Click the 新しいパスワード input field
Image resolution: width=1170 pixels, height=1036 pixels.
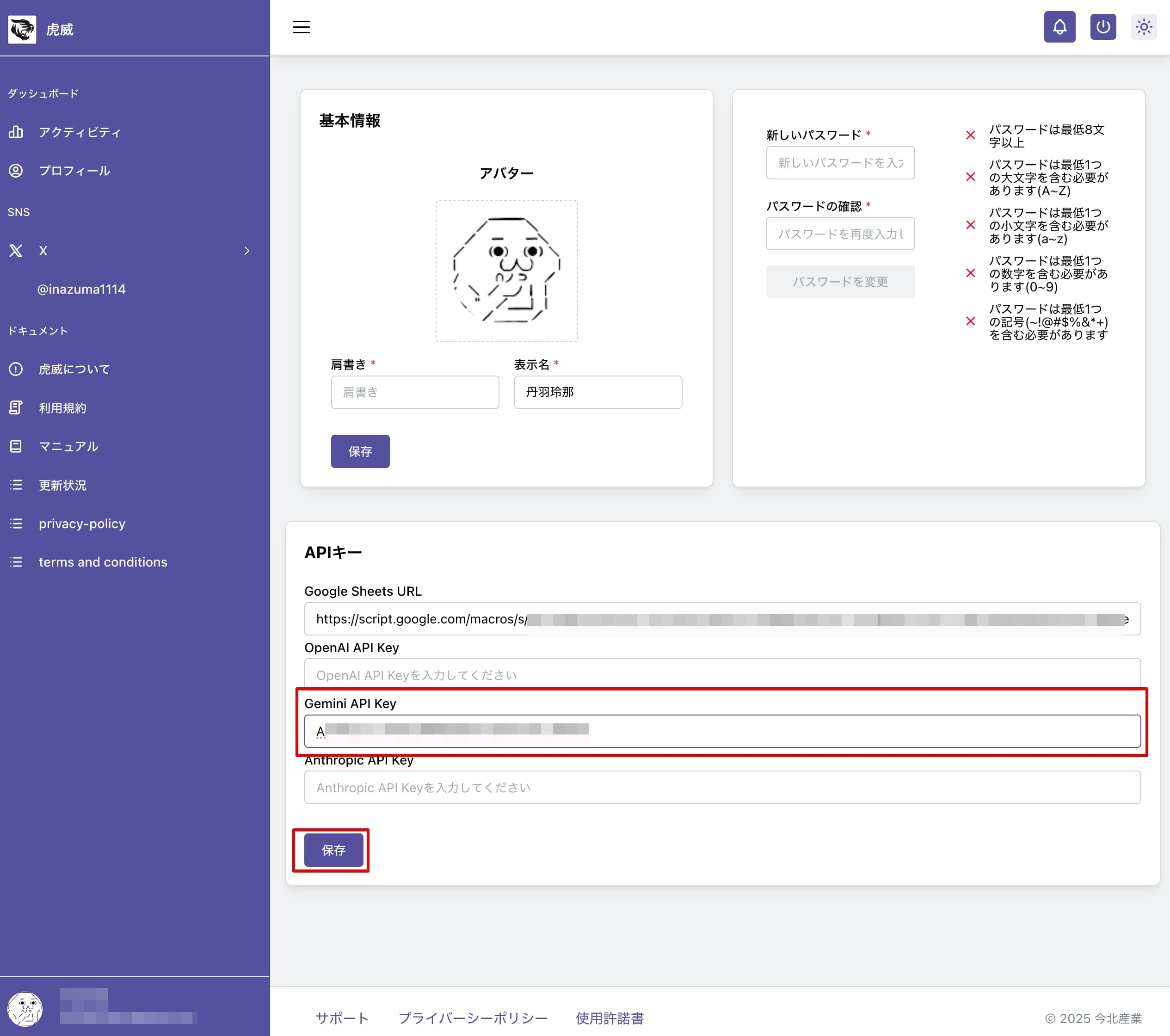click(x=840, y=163)
